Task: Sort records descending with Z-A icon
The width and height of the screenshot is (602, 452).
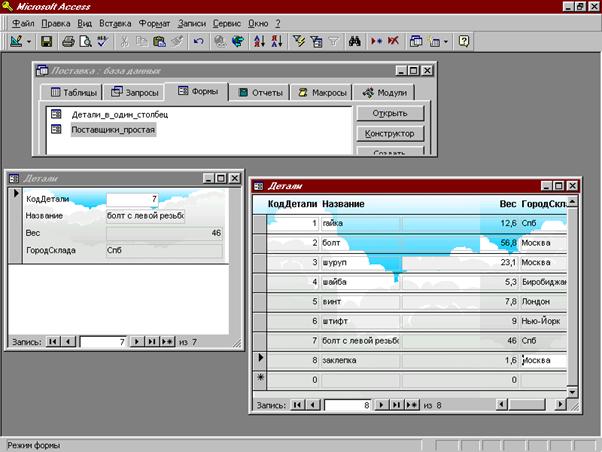Action: point(277,41)
